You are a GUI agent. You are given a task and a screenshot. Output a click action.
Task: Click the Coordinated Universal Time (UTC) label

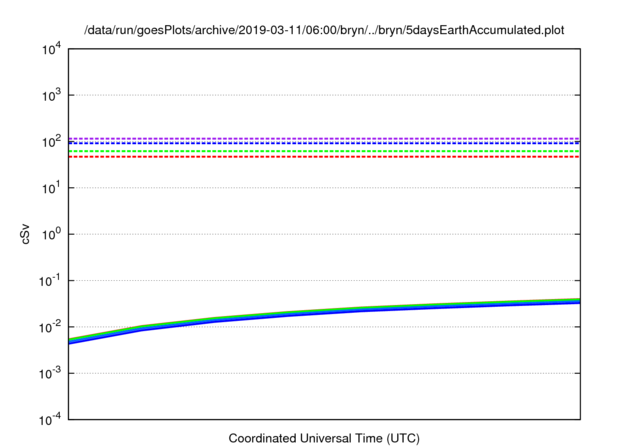click(x=324, y=438)
